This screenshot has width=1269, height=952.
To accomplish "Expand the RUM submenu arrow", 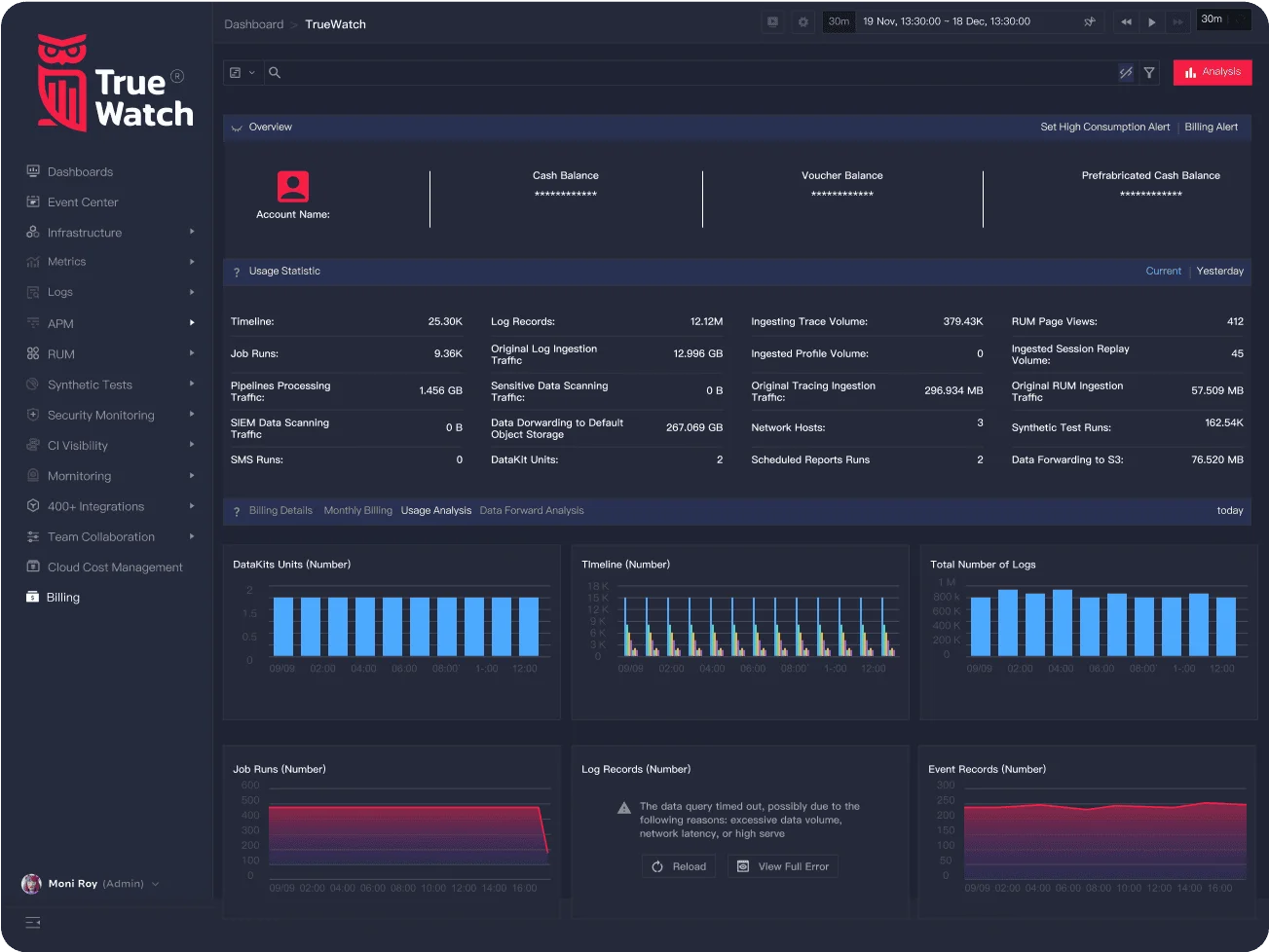I will [192, 353].
